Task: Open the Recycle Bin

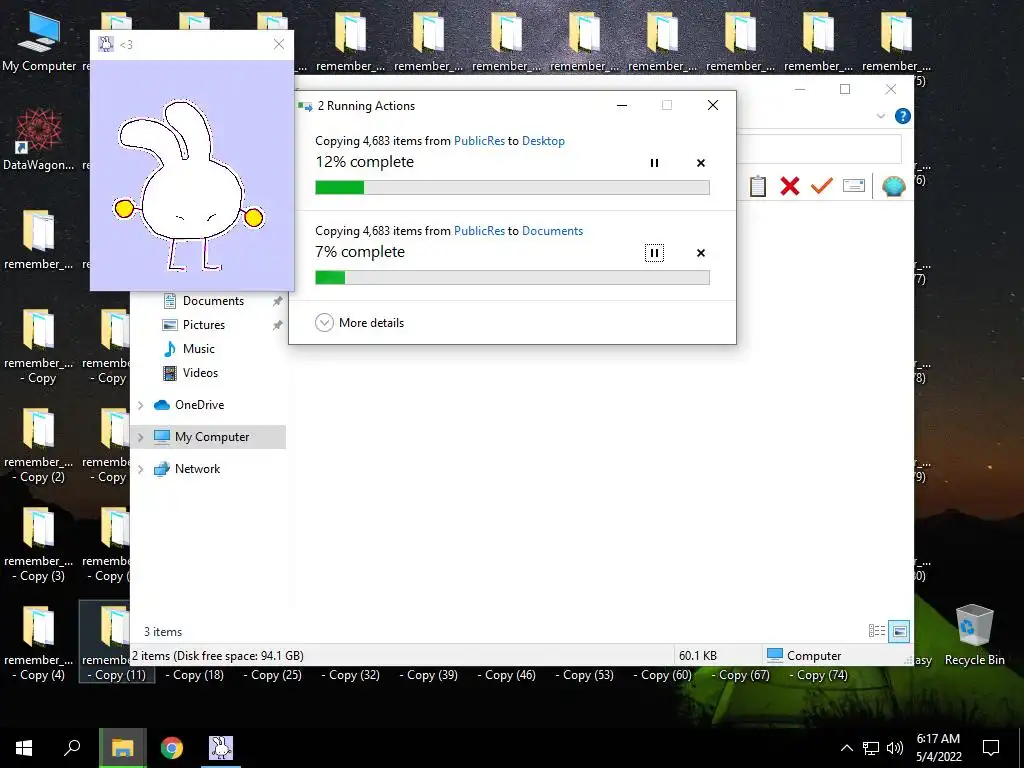Action: [974, 635]
